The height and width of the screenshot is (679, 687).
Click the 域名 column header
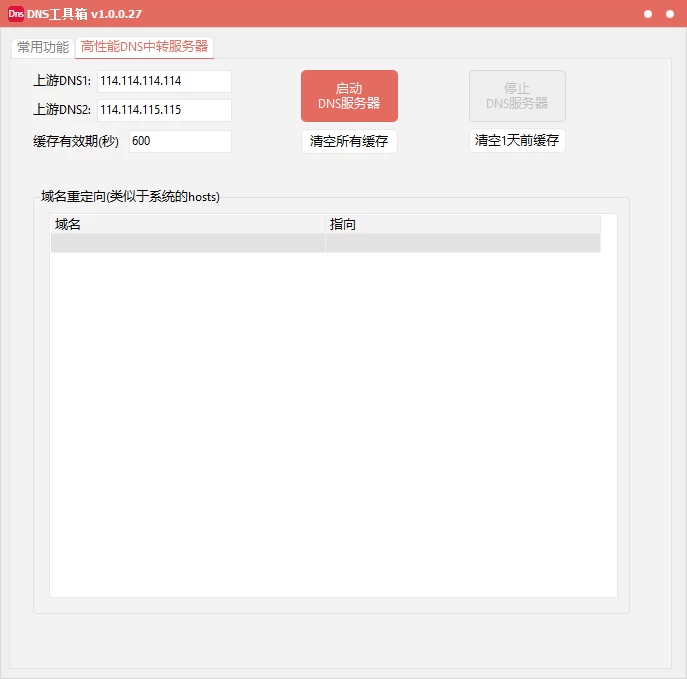click(x=188, y=224)
